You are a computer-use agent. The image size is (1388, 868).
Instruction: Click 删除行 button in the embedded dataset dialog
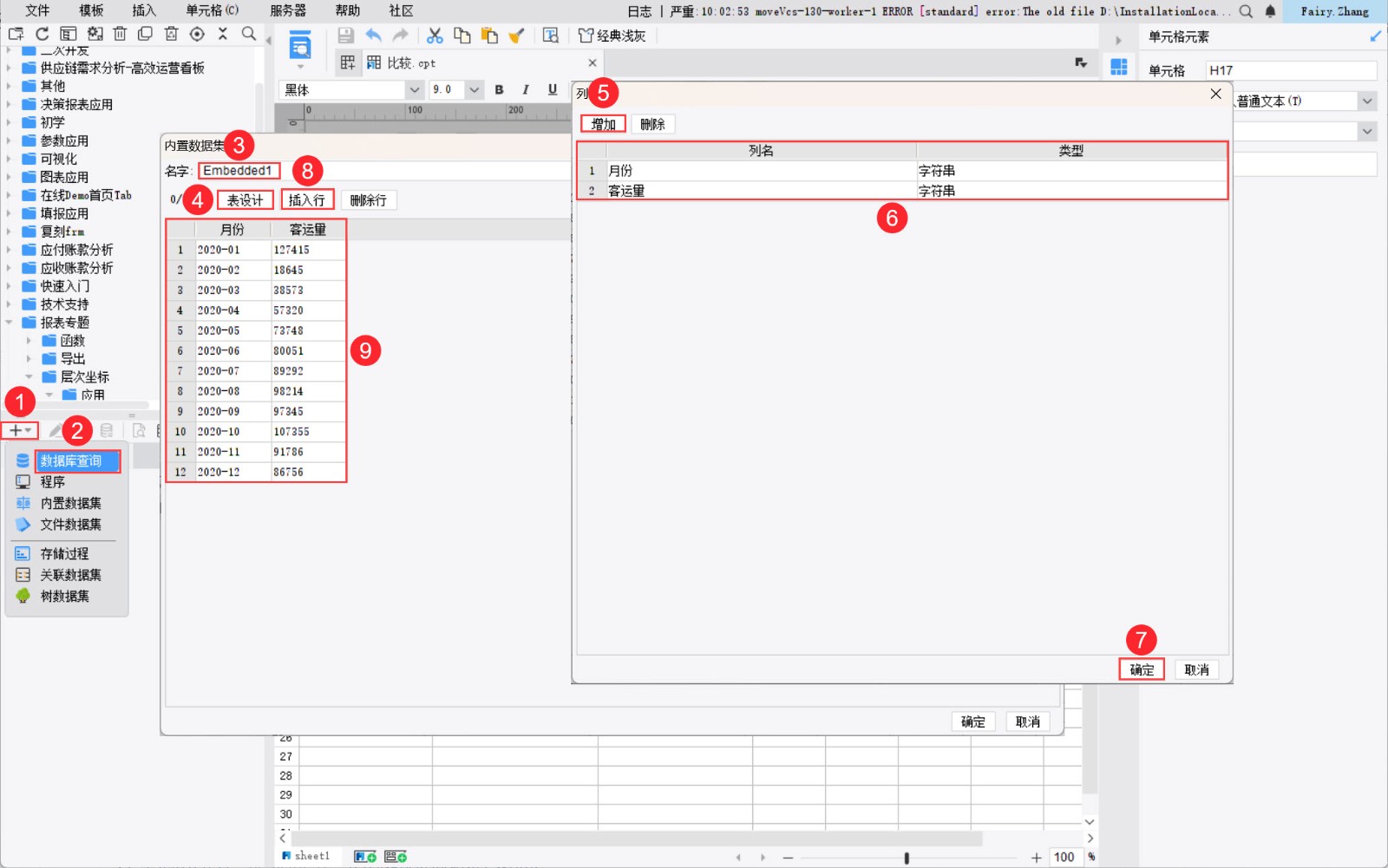pyautogui.click(x=369, y=200)
